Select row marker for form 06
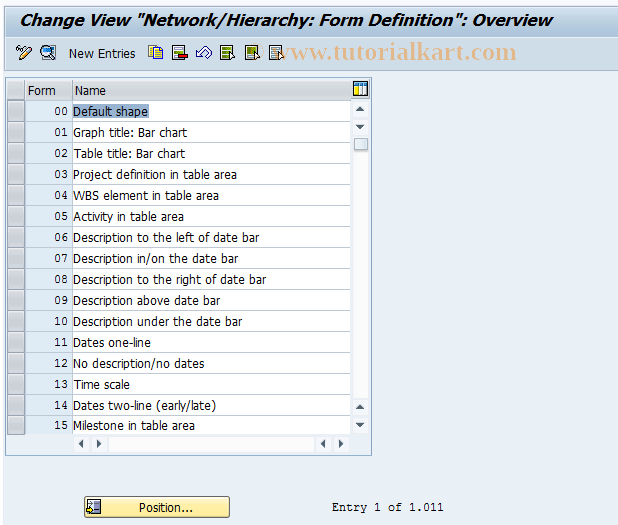 pyautogui.click(x=16, y=237)
